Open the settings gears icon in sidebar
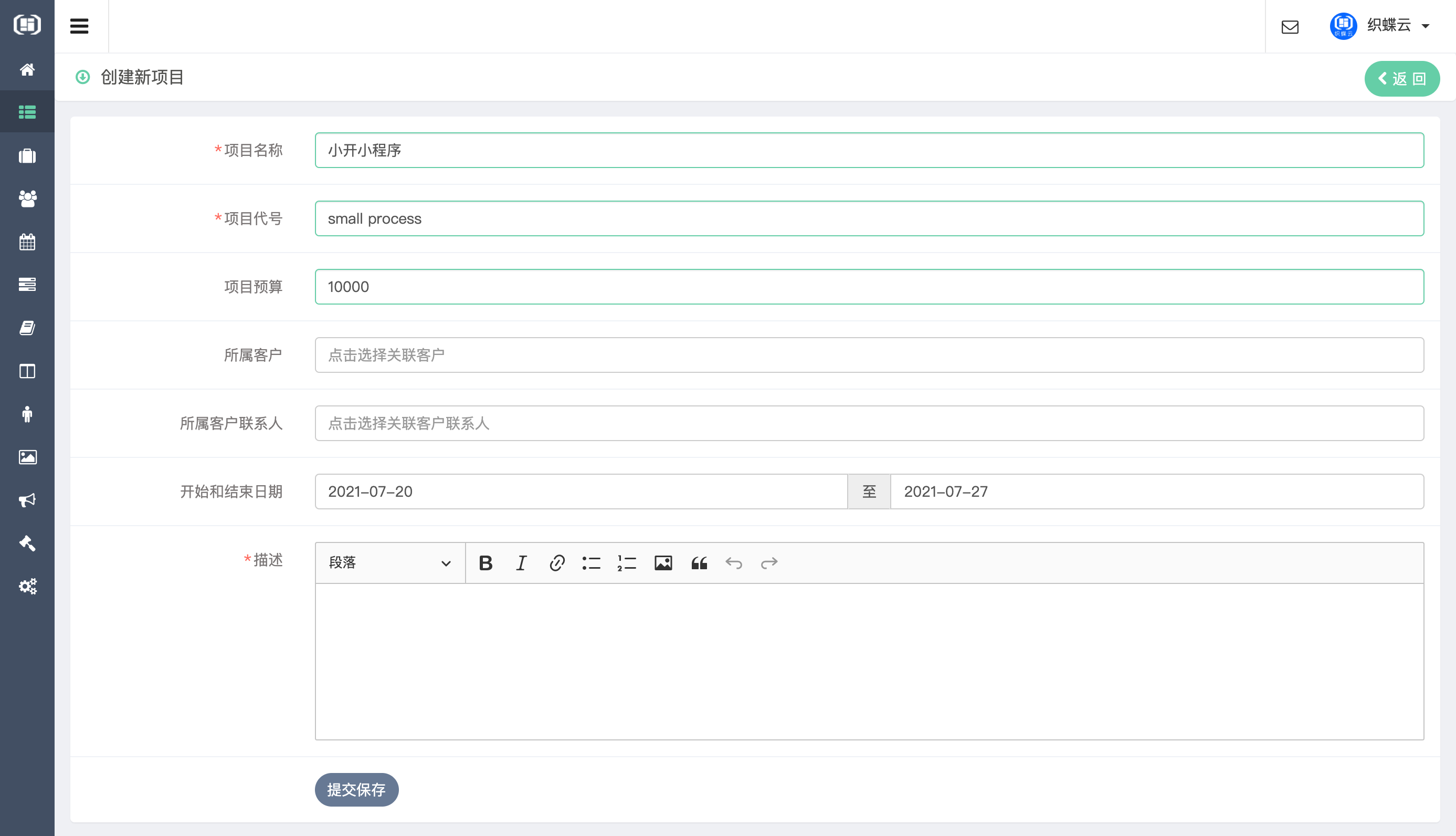 [x=27, y=586]
